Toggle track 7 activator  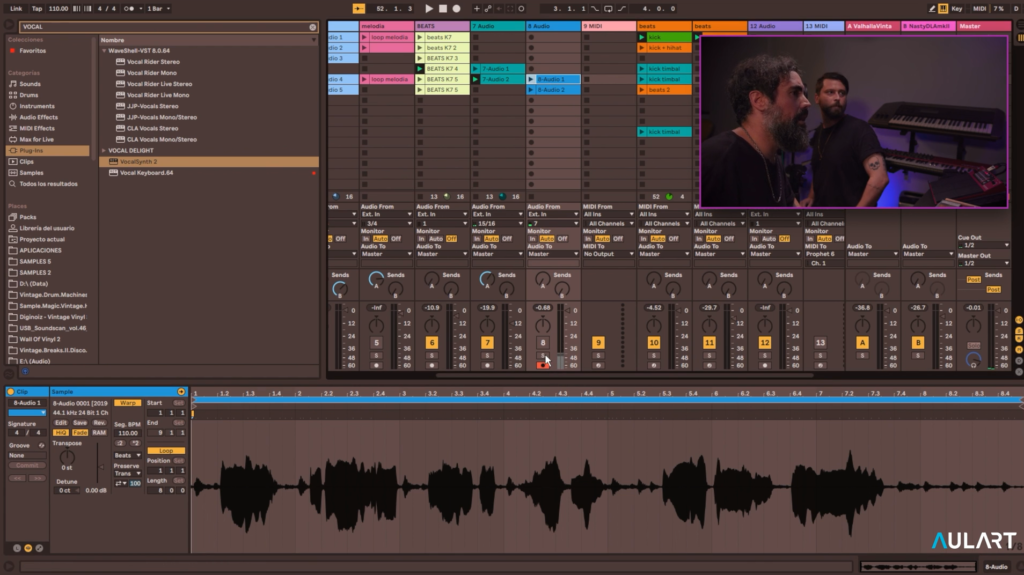pyautogui.click(x=487, y=342)
